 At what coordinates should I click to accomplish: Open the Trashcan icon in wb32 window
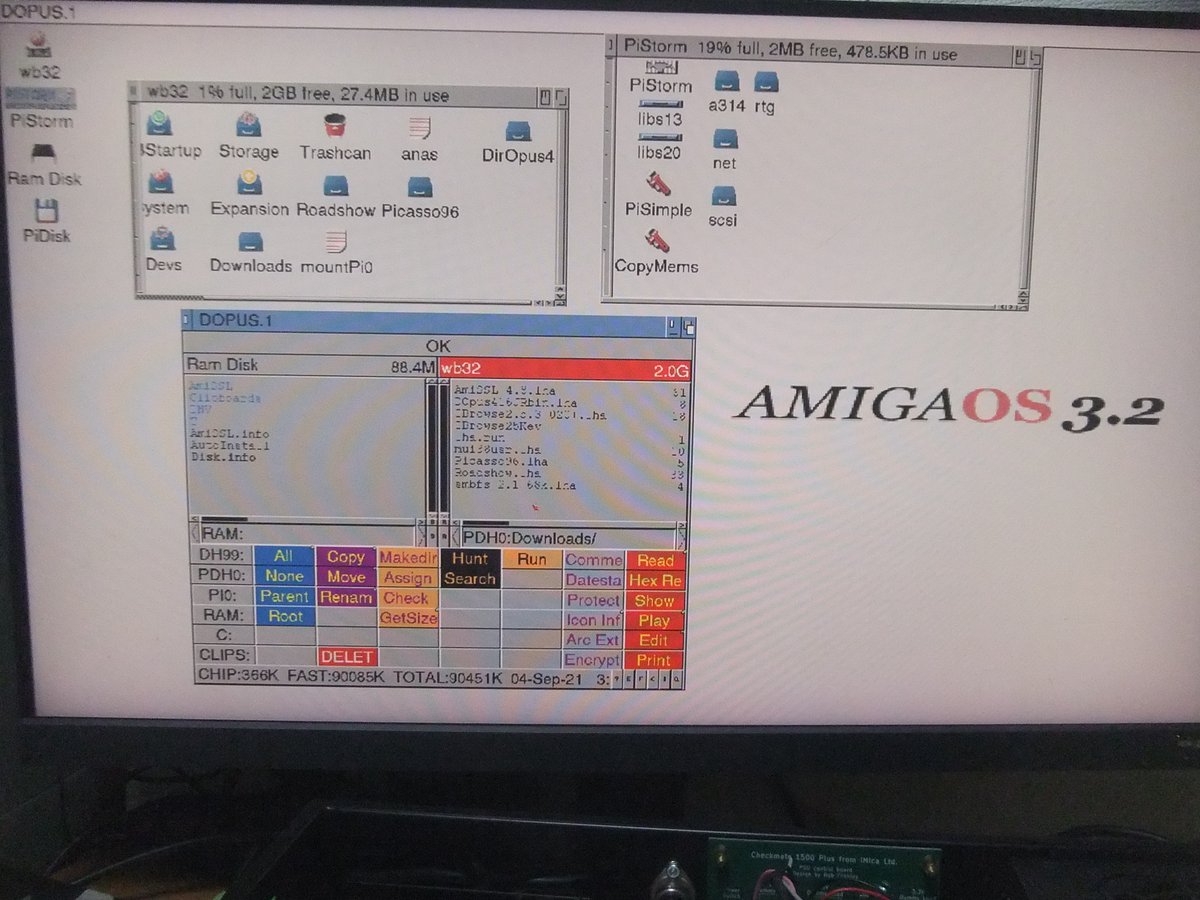(335, 126)
